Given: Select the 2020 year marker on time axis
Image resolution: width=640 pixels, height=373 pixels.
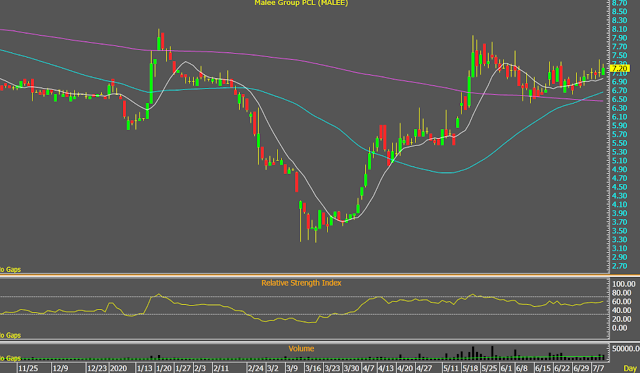Looking at the screenshot, I should click(118, 369).
